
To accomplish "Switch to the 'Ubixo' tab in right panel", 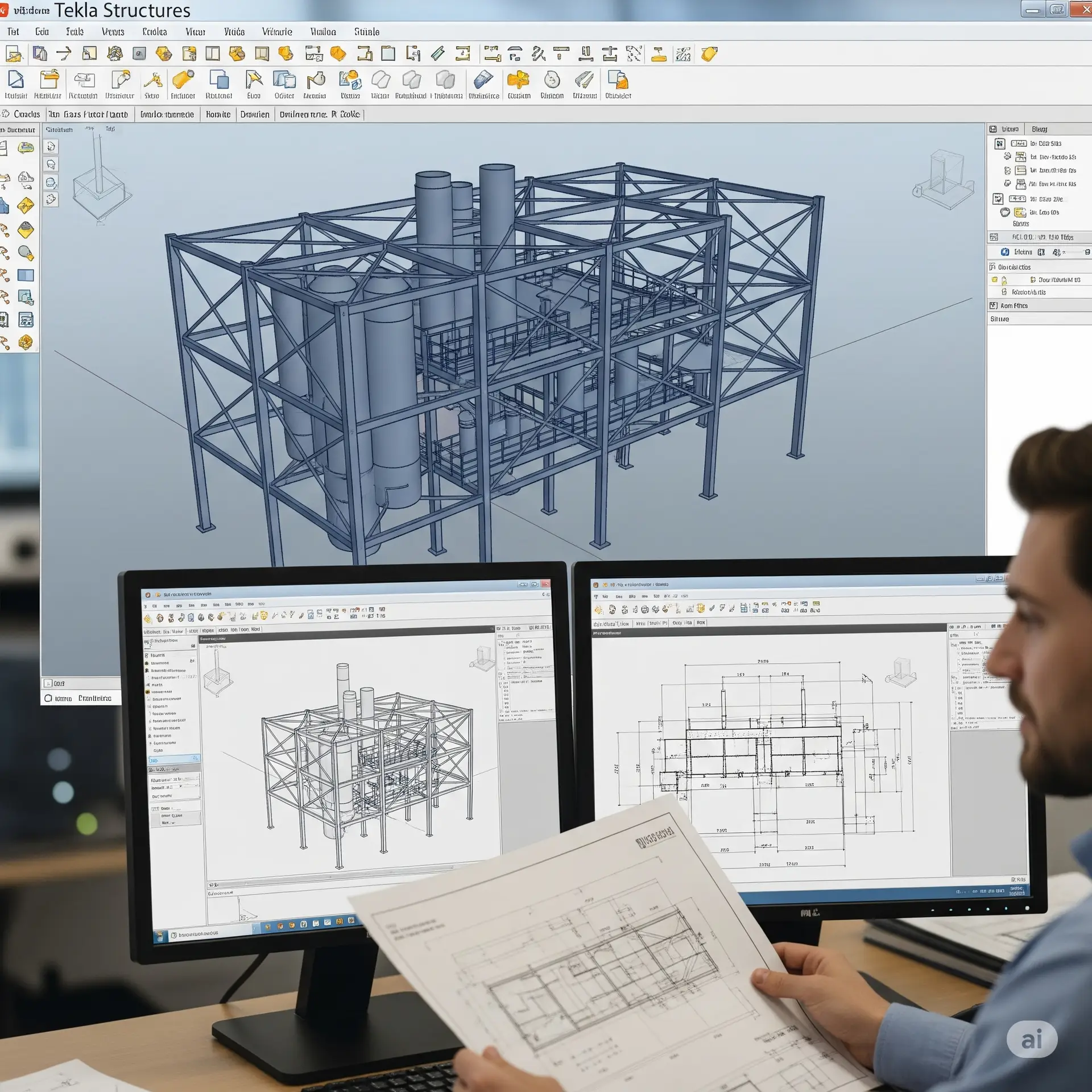I will [1005, 129].
